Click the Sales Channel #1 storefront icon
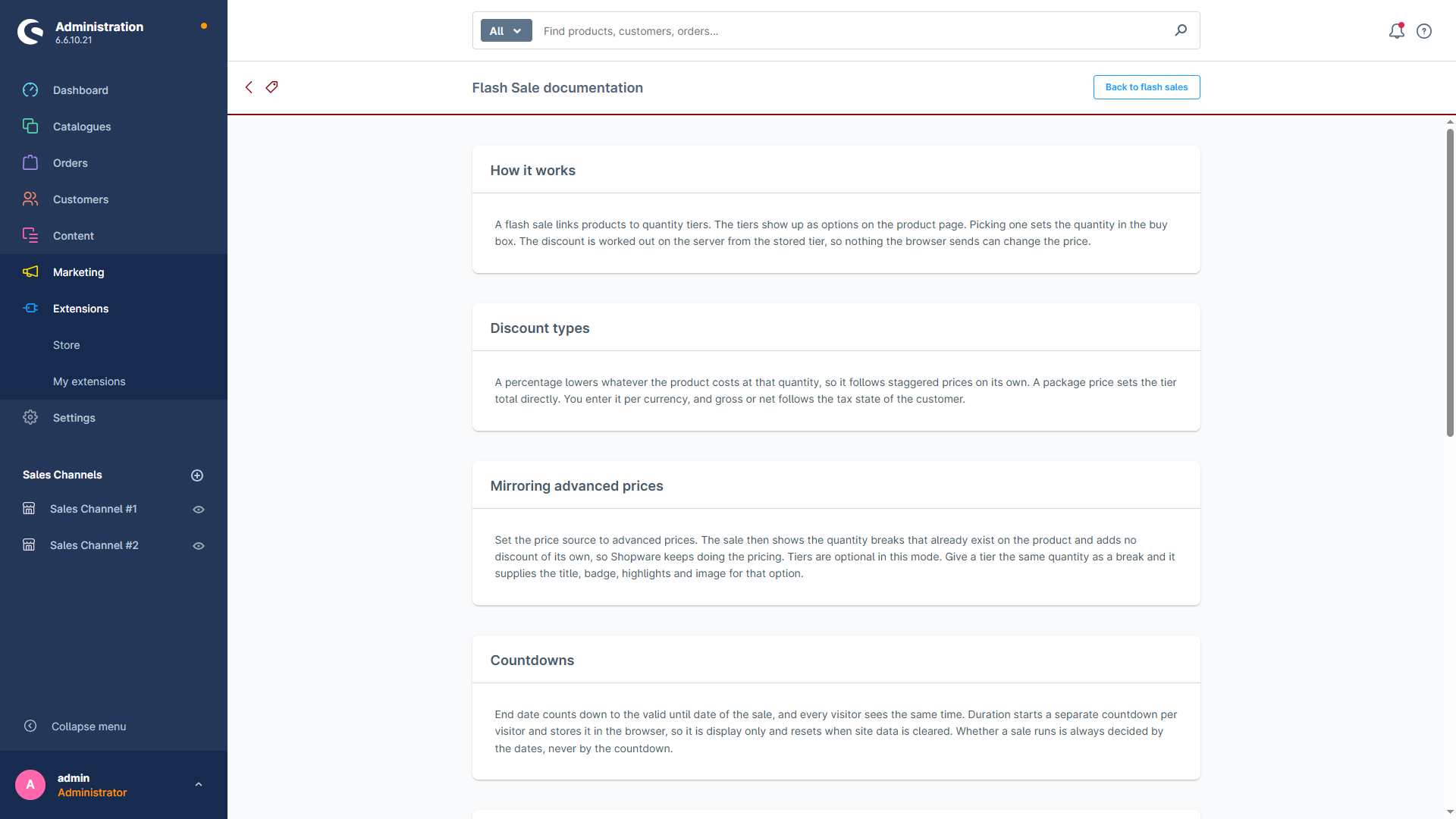The height and width of the screenshot is (819, 1456). click(x=29, y=509)
